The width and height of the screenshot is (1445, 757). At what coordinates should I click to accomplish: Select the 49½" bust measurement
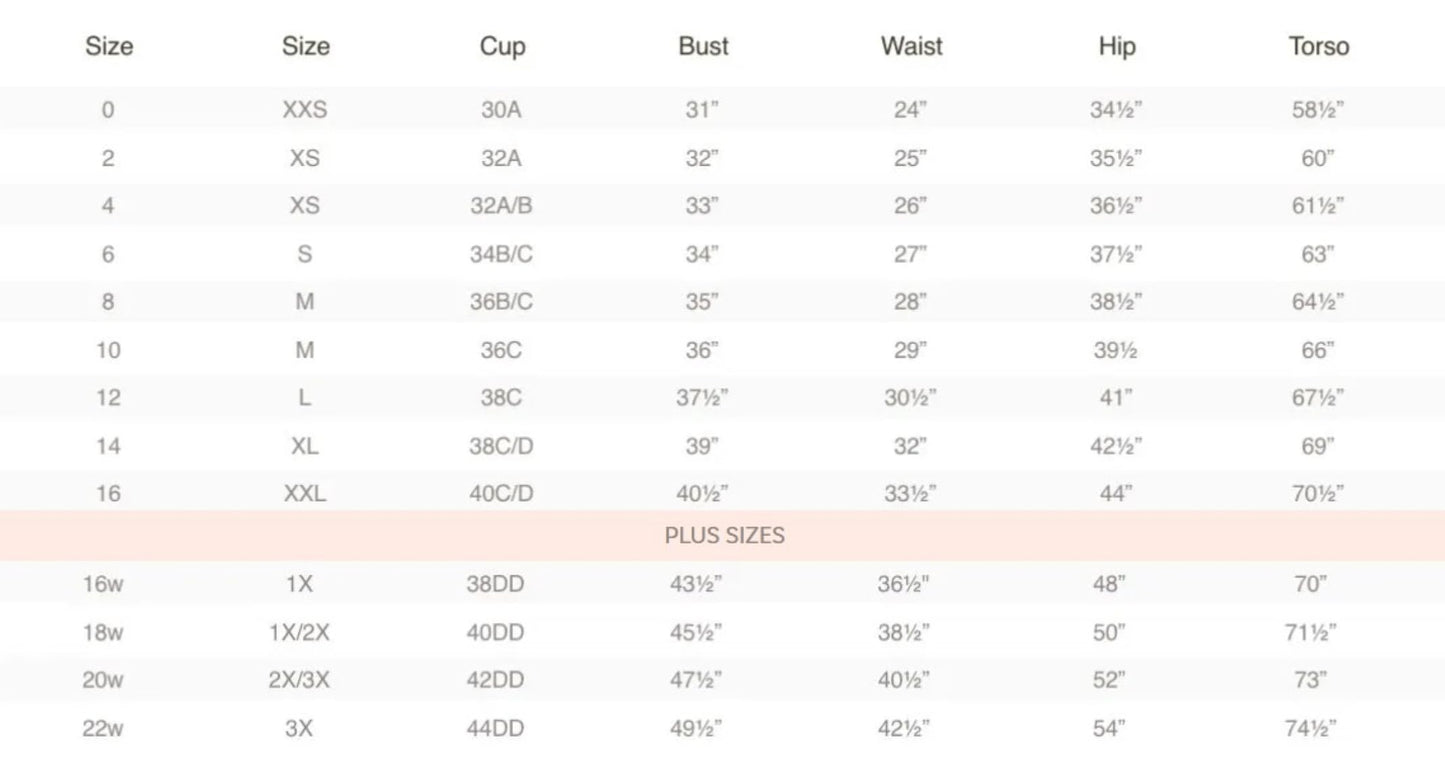(696, 729)
